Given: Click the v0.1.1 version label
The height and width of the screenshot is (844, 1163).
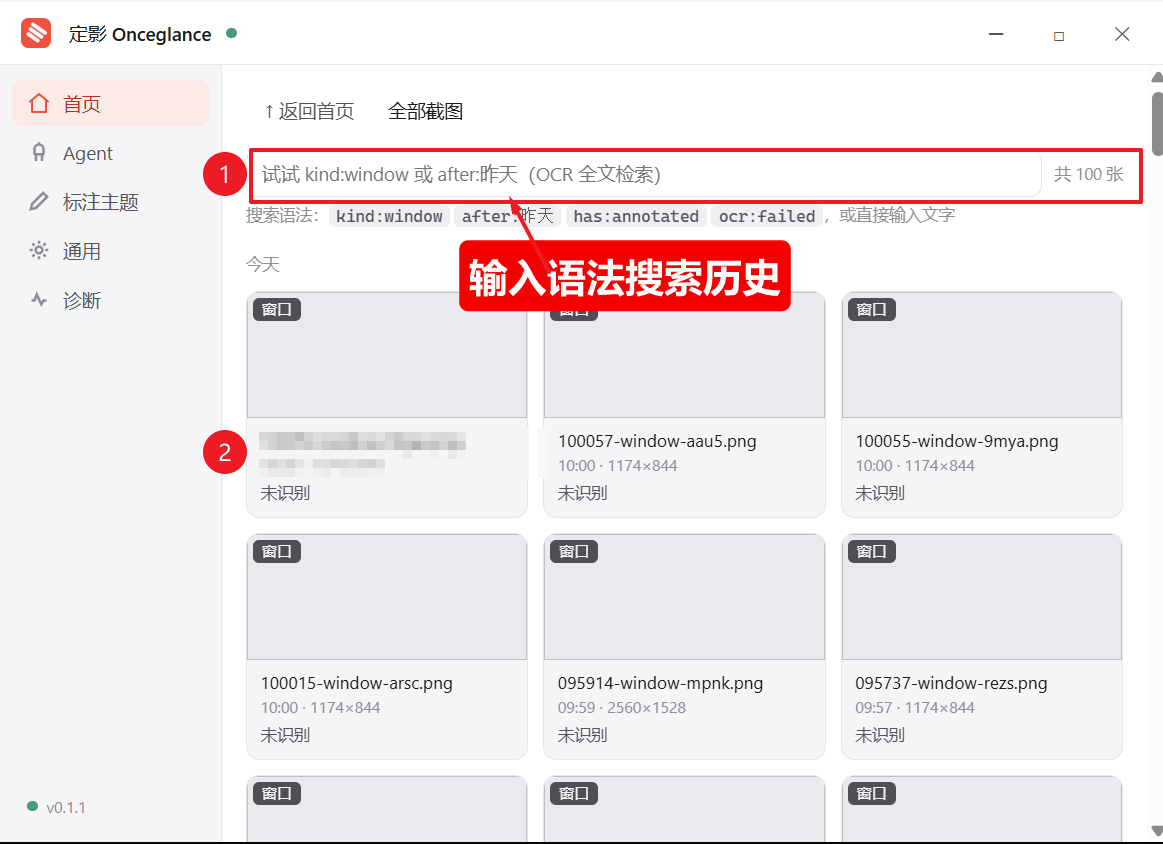Looking at the screenshot, I should click(66, 808).
